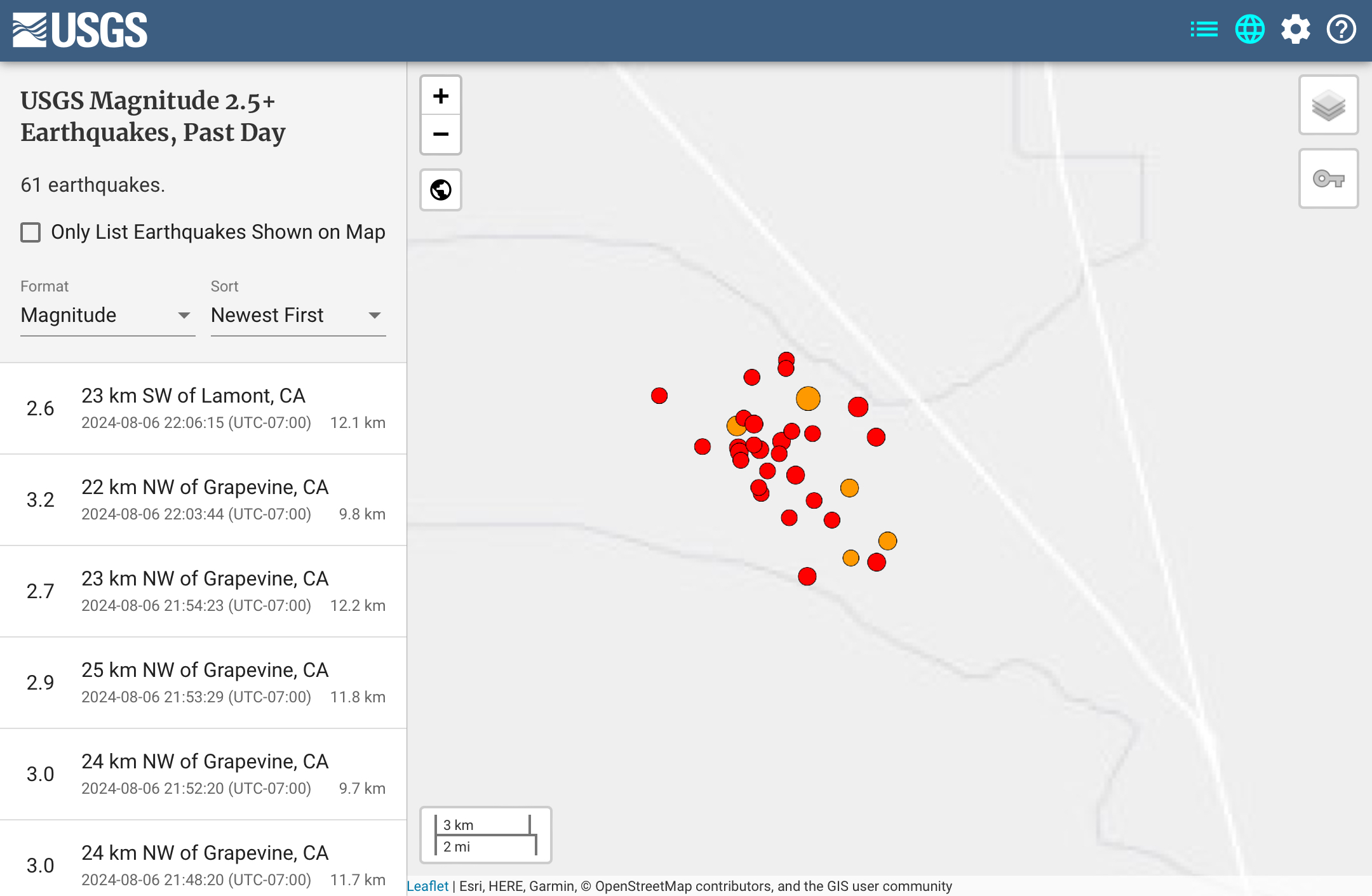Open the help question mark icon

tap(1341, 29)
